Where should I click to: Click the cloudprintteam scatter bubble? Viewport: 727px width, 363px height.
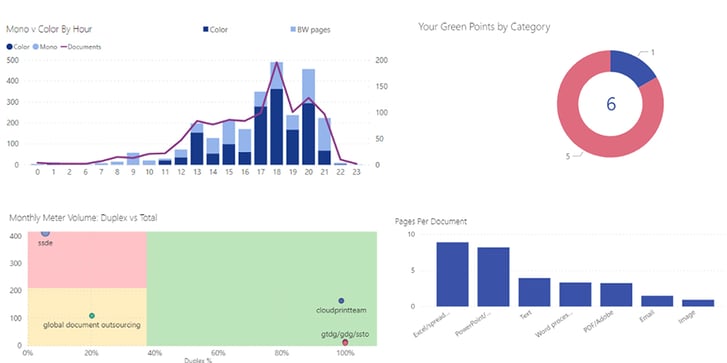click(x=341, y=301)
